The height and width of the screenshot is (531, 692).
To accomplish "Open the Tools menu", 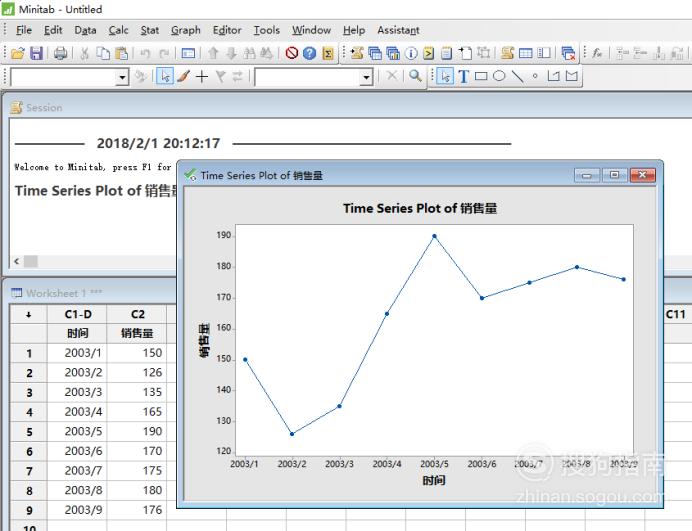I will [267, 30].
